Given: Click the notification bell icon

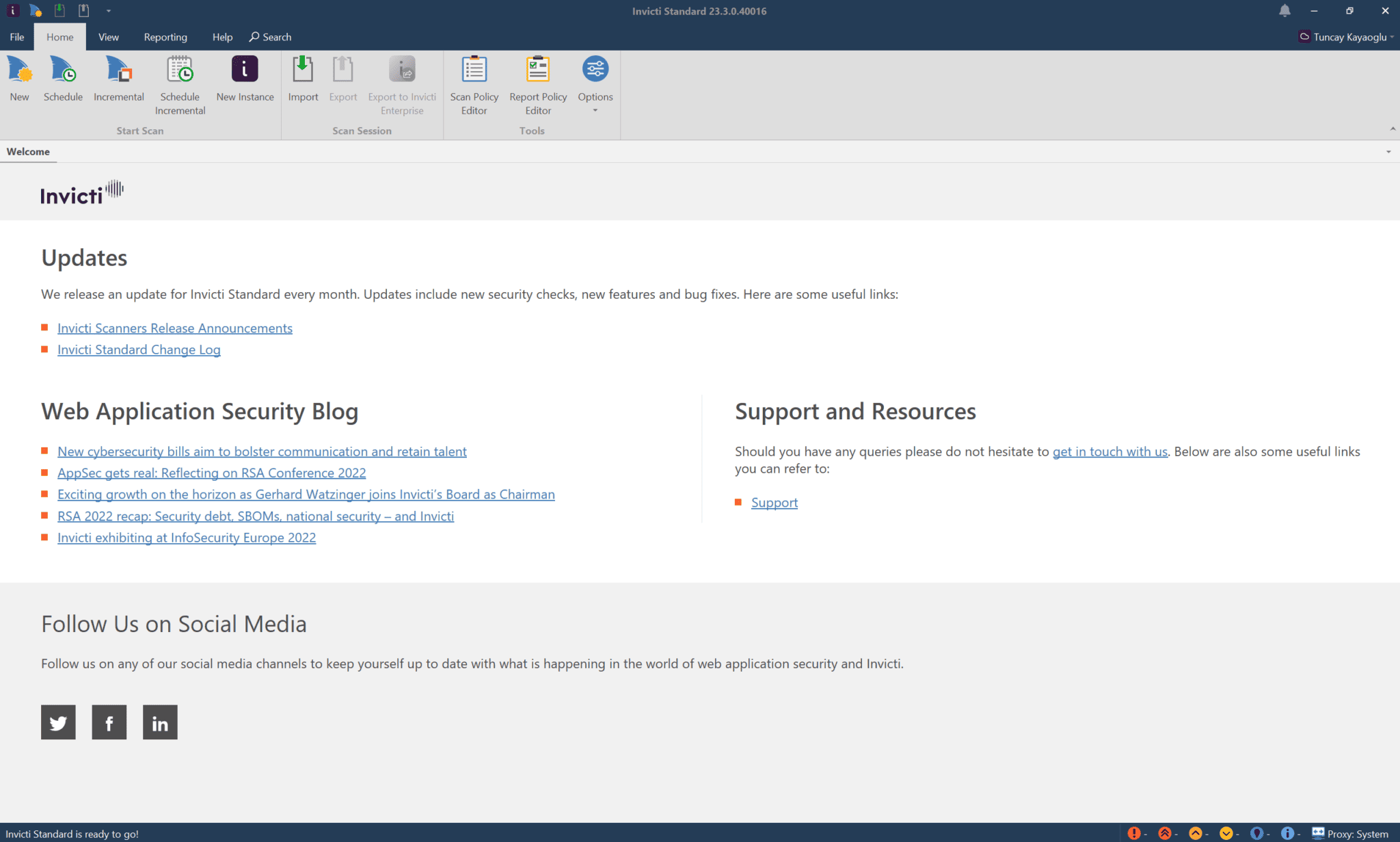Looking at the screenshot, I should click(1284, 11).
